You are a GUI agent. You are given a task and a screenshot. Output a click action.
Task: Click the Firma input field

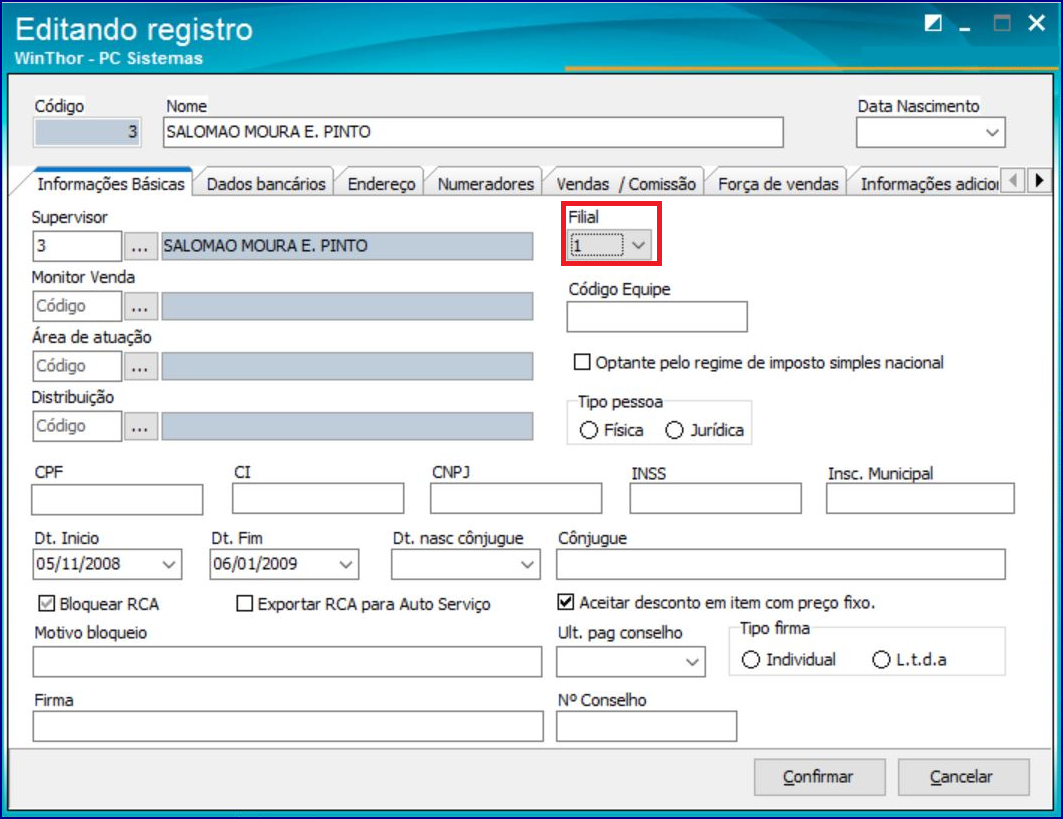[288, 727]
